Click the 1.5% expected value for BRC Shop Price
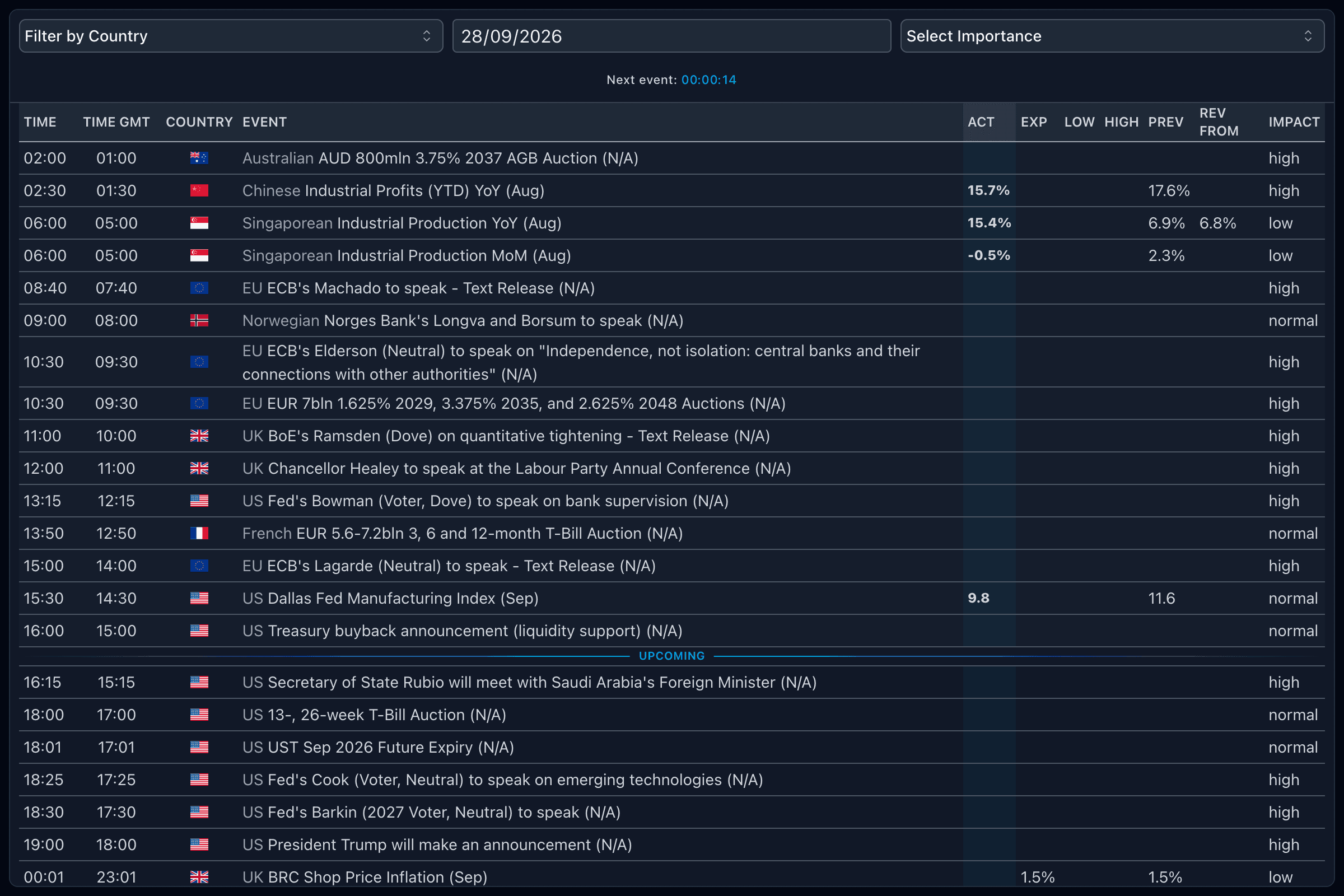 [x=1038, y=877]
